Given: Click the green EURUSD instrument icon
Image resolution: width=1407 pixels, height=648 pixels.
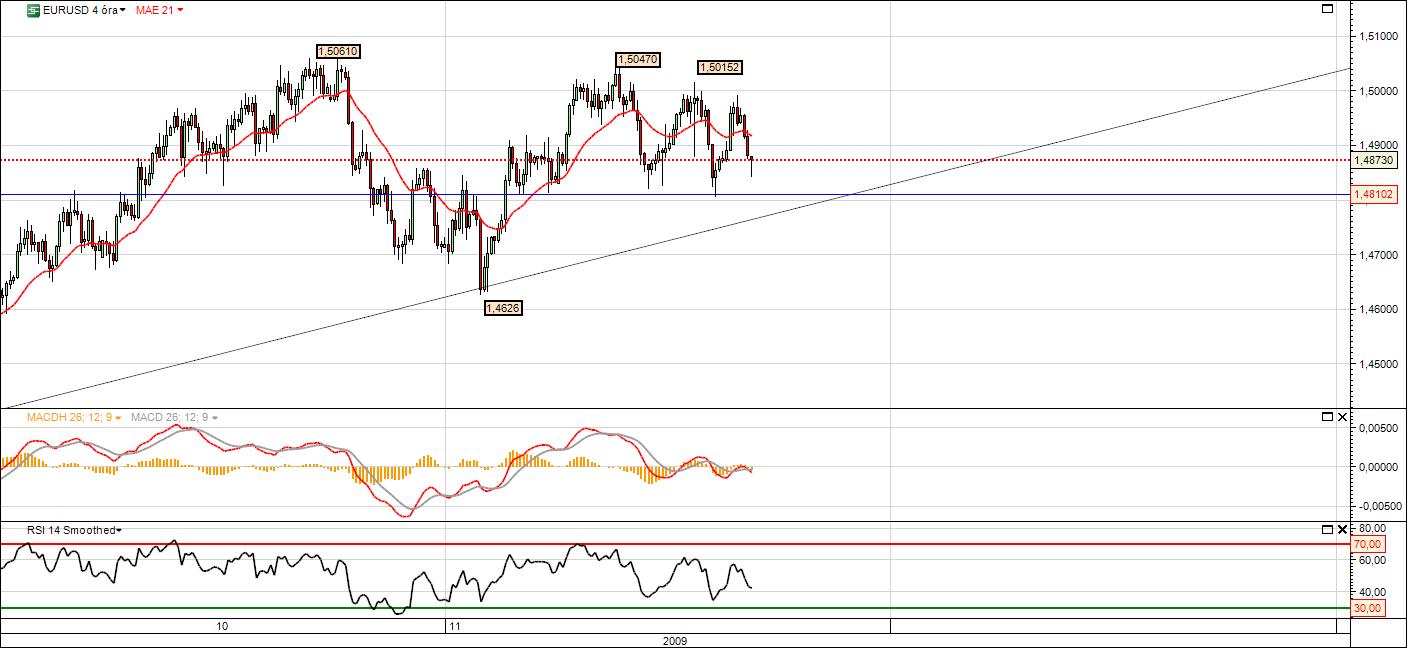Looking at the screenshot, I should [x=33, y=10].
